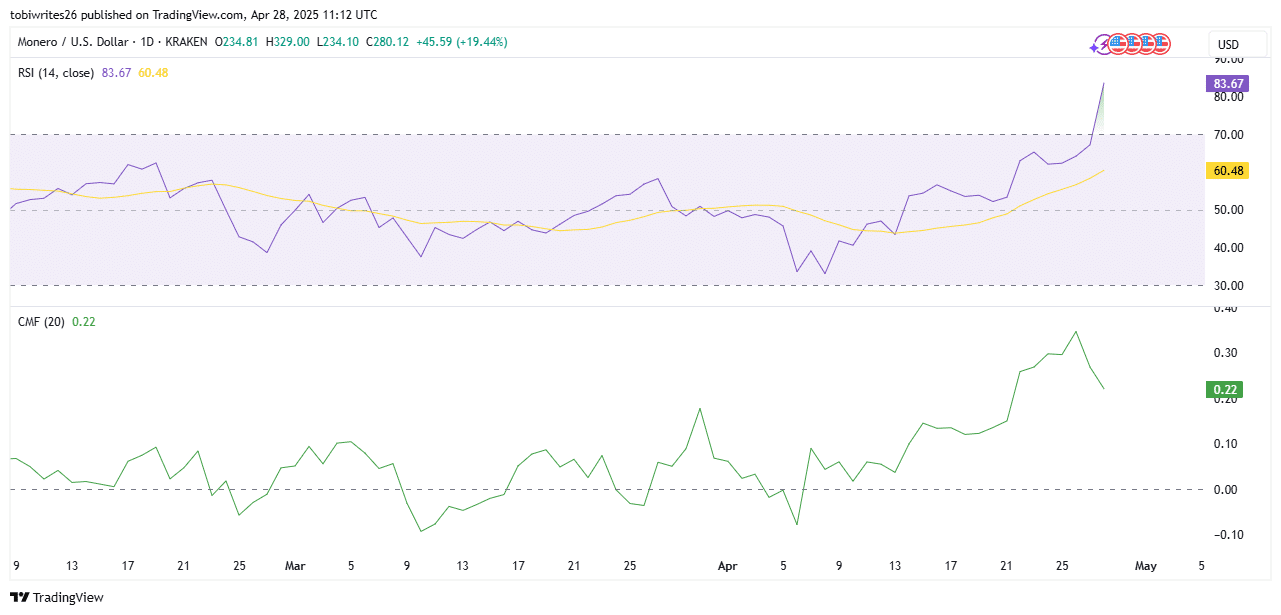1281x615 pixels.
Task: Click the 30.00 RSI scale value
Action: pos(1227,286)
